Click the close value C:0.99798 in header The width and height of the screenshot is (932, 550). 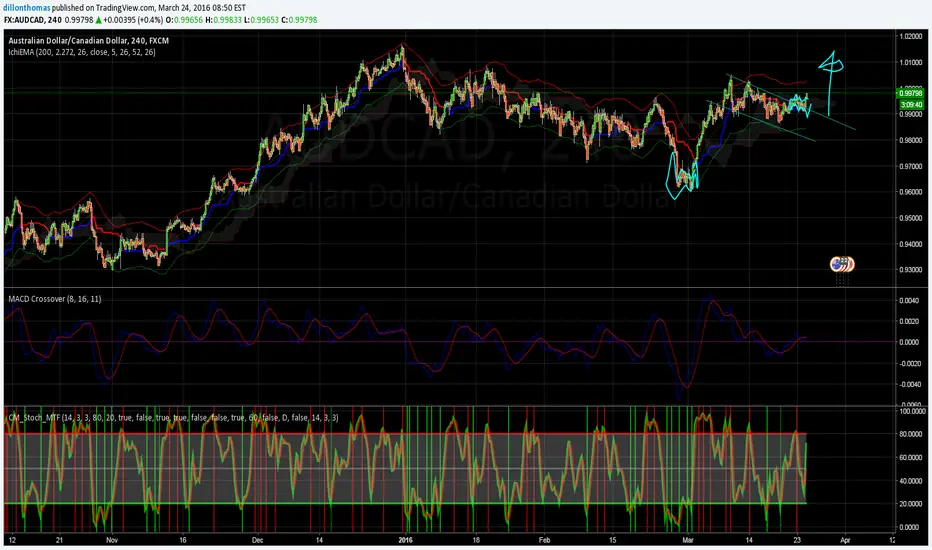click(x=299, y=20)
